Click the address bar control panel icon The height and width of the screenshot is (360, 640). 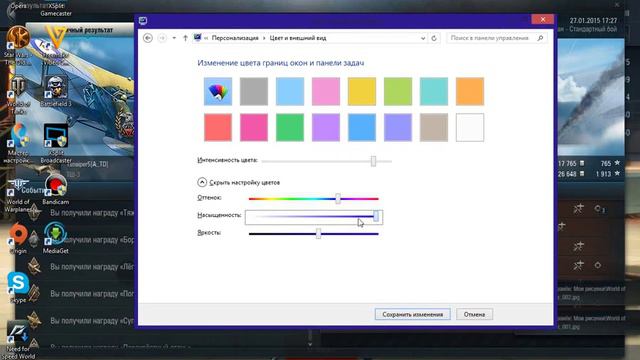(198, 38)
